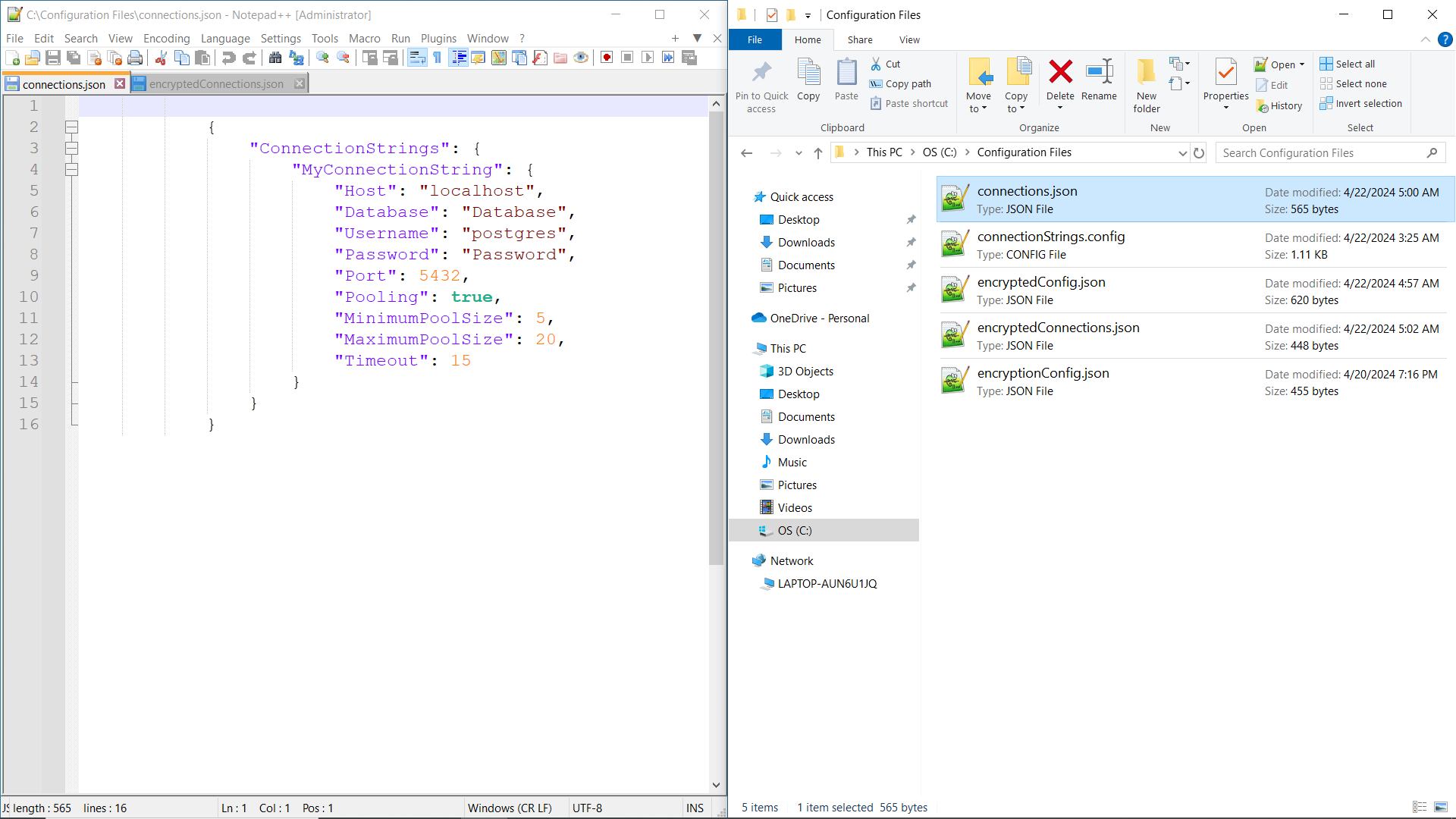
Task: Click the Save icon in Notepad++ toolbar
Action: [x=53, y=58]
